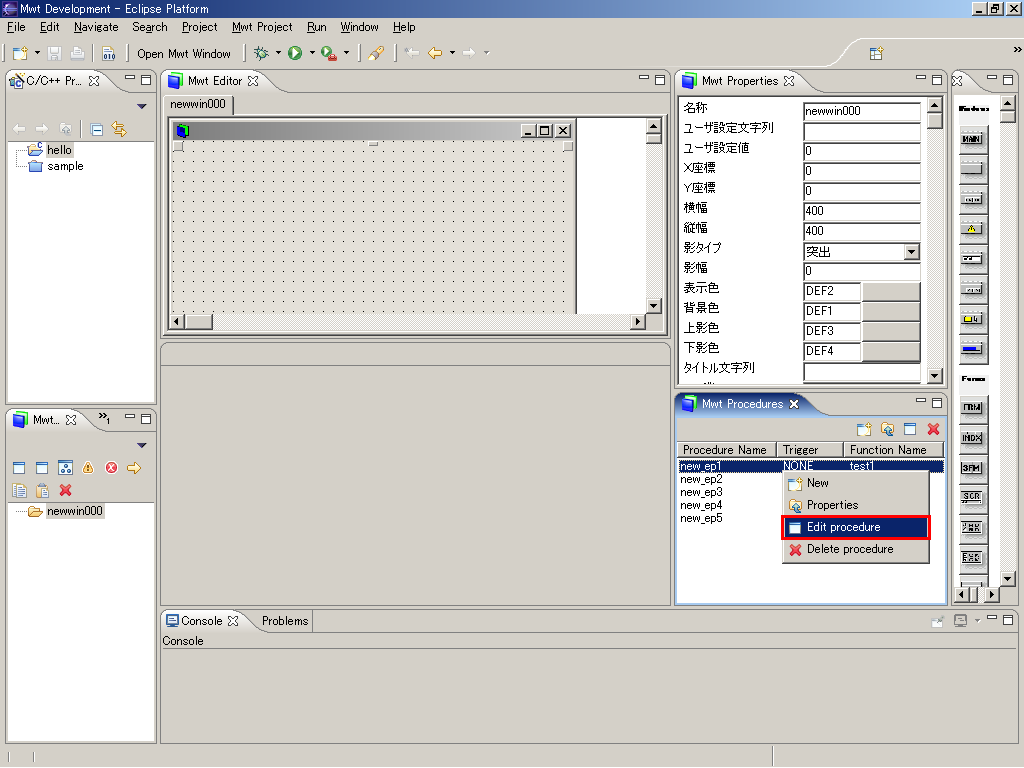
Task: Click the Function Name column header
Action: point(893,450)
